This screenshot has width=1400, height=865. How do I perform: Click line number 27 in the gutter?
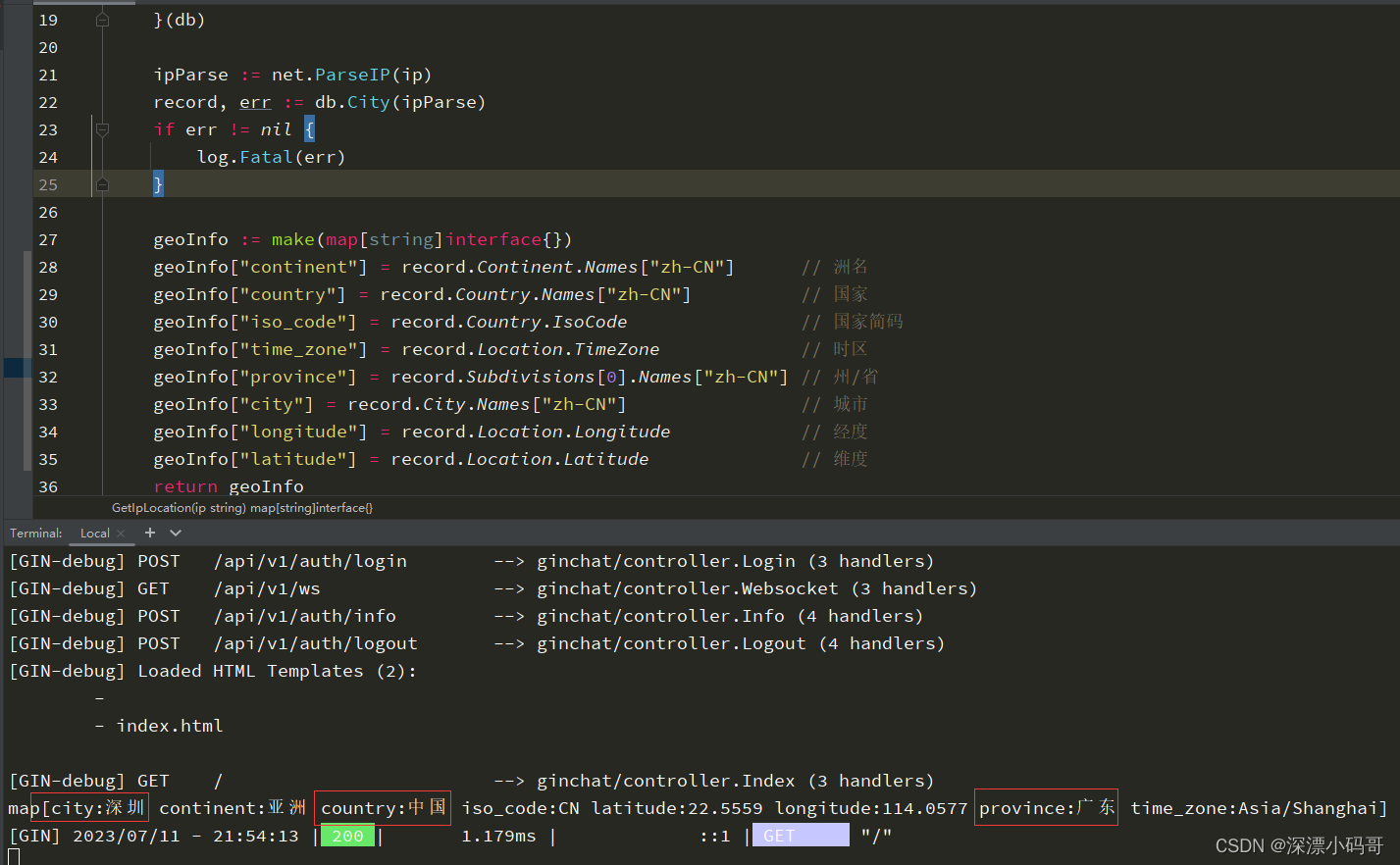pyautogui.click(x=47, y=239)
